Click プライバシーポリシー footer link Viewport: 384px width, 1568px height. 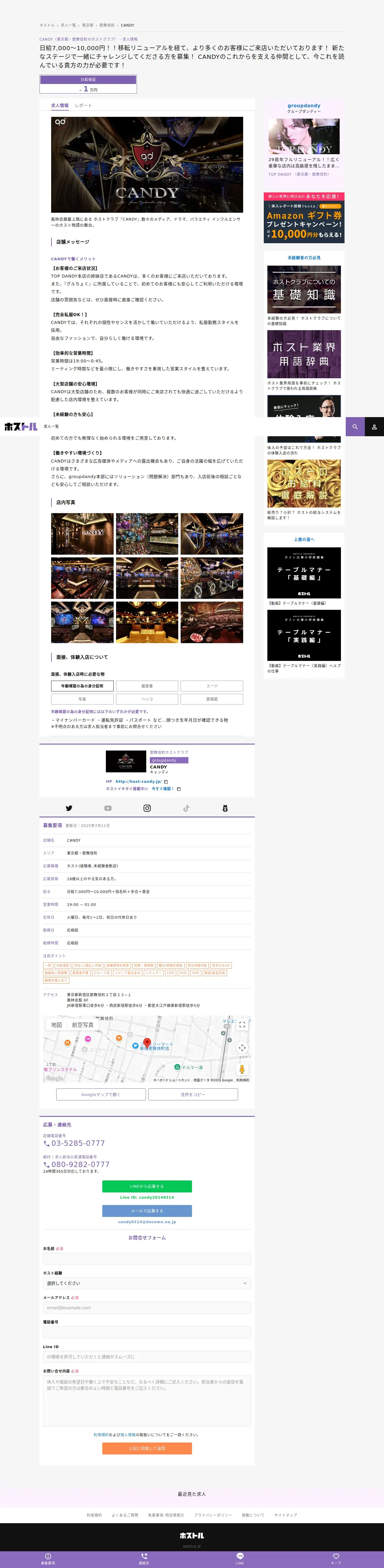coord(213,1515)
